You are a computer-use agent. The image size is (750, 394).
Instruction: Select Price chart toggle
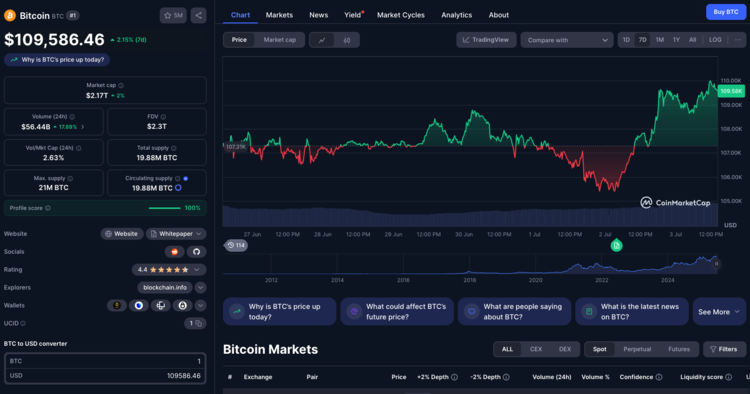[239, 40]
